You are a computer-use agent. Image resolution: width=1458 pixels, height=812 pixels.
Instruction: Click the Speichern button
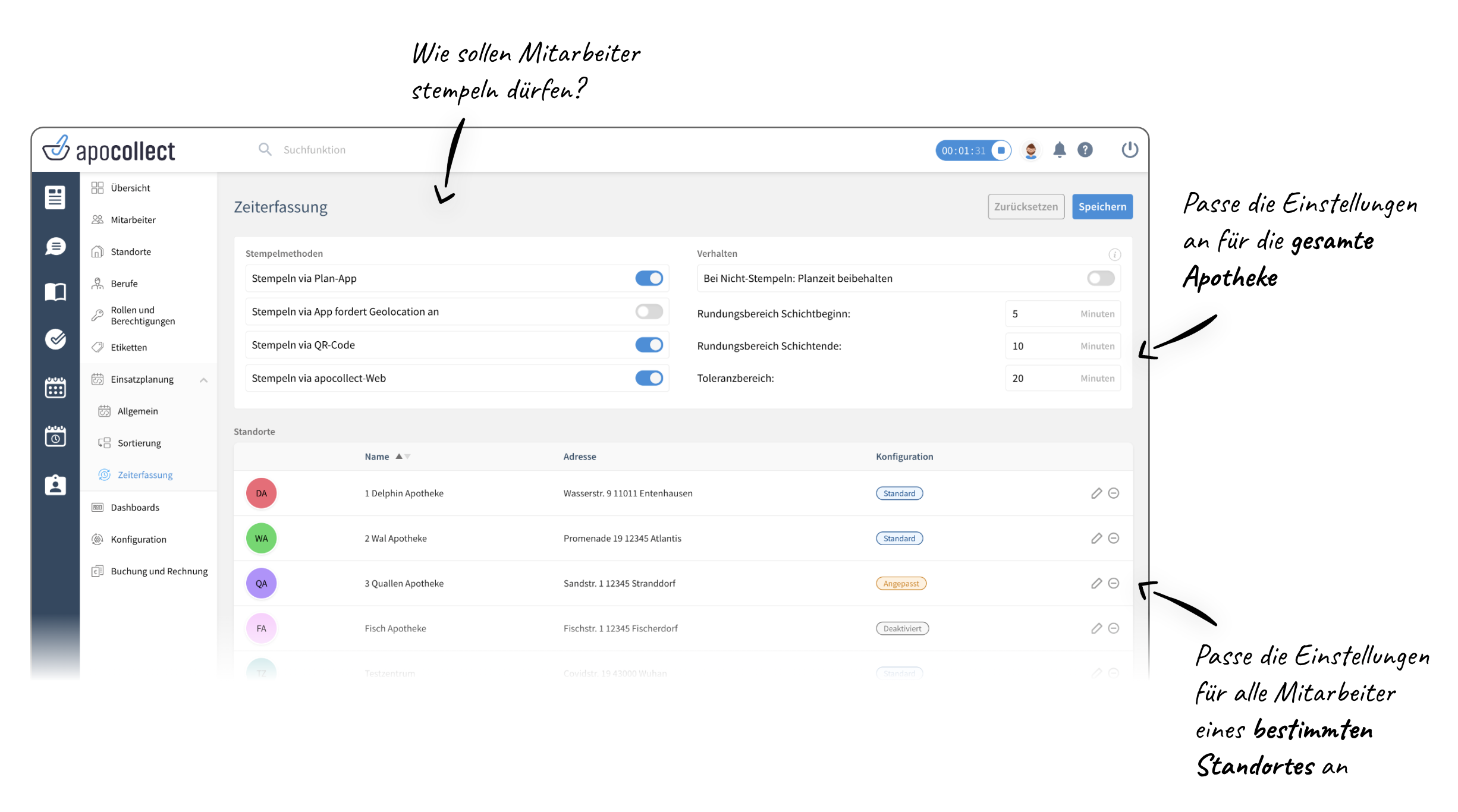1102,206
